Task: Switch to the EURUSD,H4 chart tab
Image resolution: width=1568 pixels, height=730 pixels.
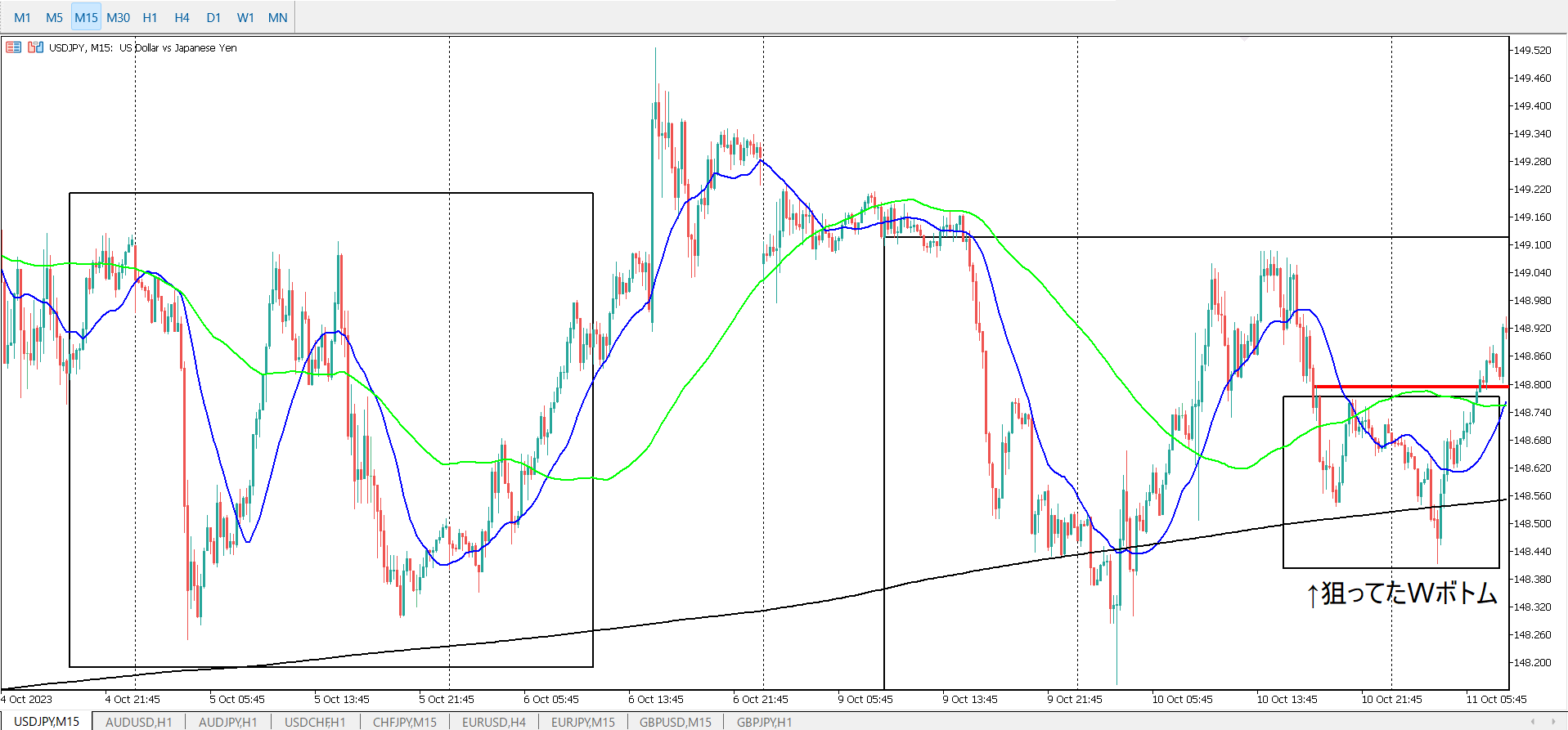Action: click(x=493, y=722)
